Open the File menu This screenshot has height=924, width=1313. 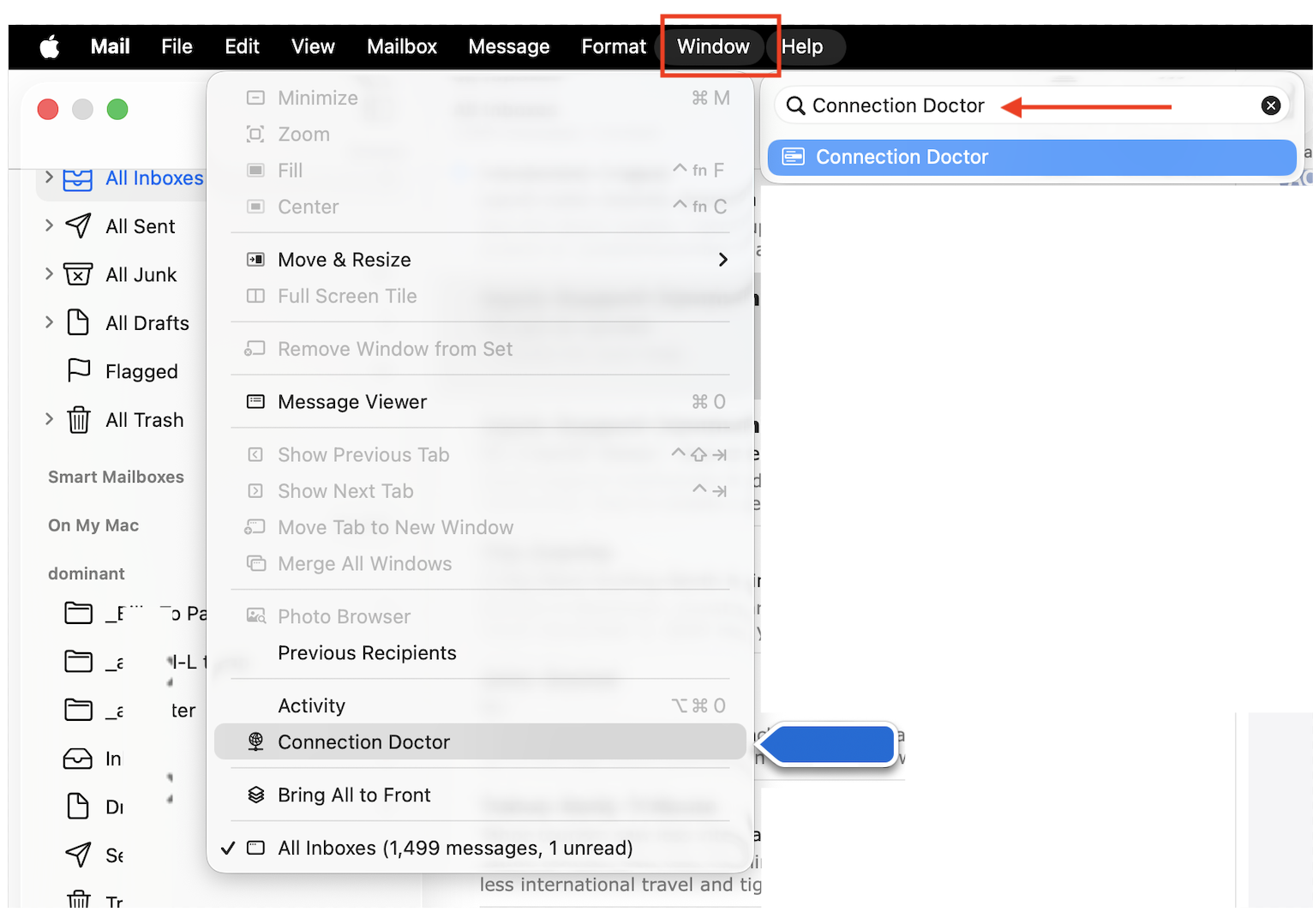click(x=177, y=46)
